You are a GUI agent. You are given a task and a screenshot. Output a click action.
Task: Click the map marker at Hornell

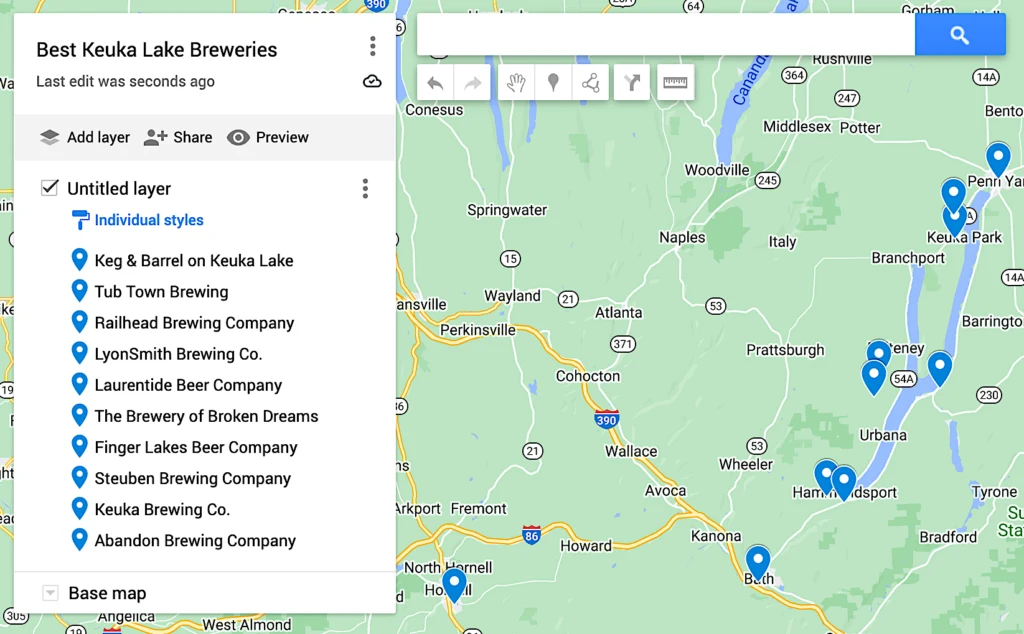pos(454,584)
